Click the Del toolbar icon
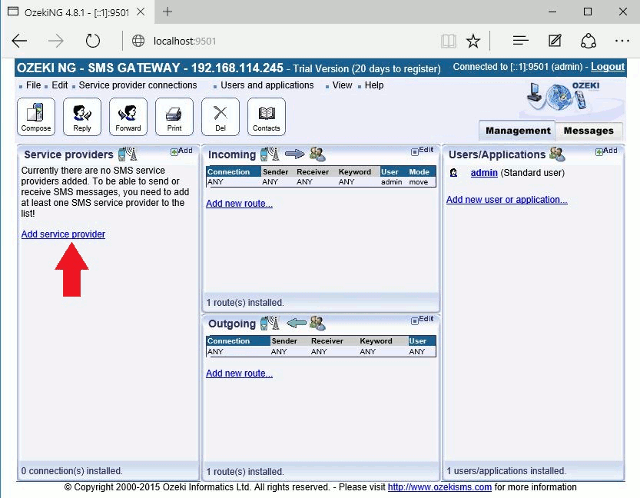 pyautogui.click(x=220, y=117)
